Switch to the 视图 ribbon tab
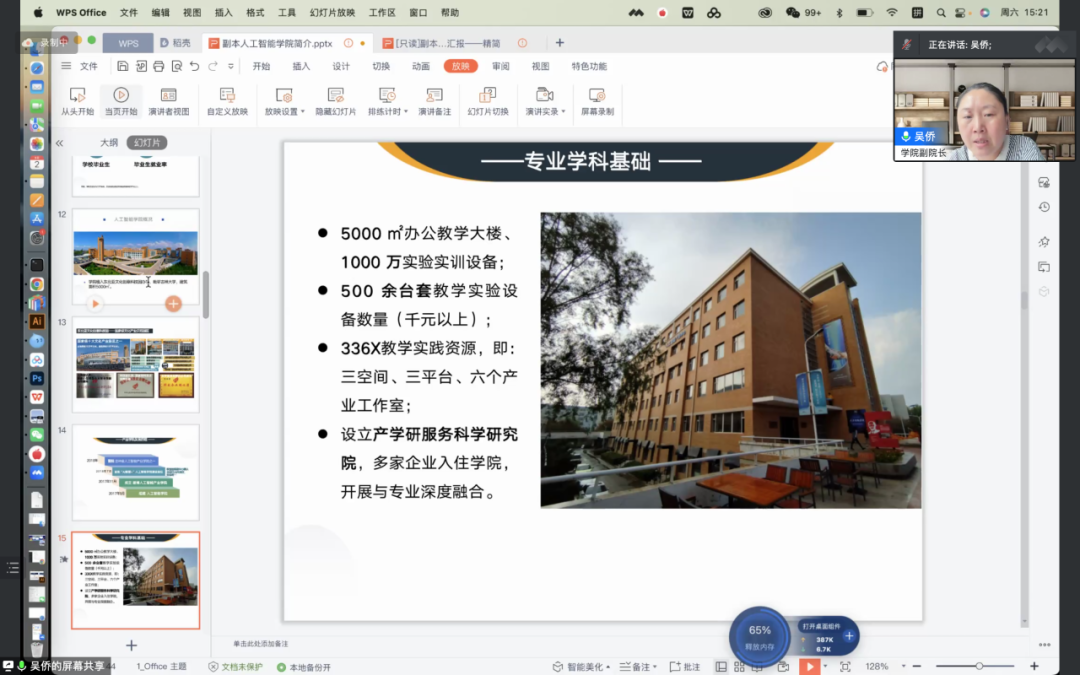1080x675 pixels. click(541, 66)
